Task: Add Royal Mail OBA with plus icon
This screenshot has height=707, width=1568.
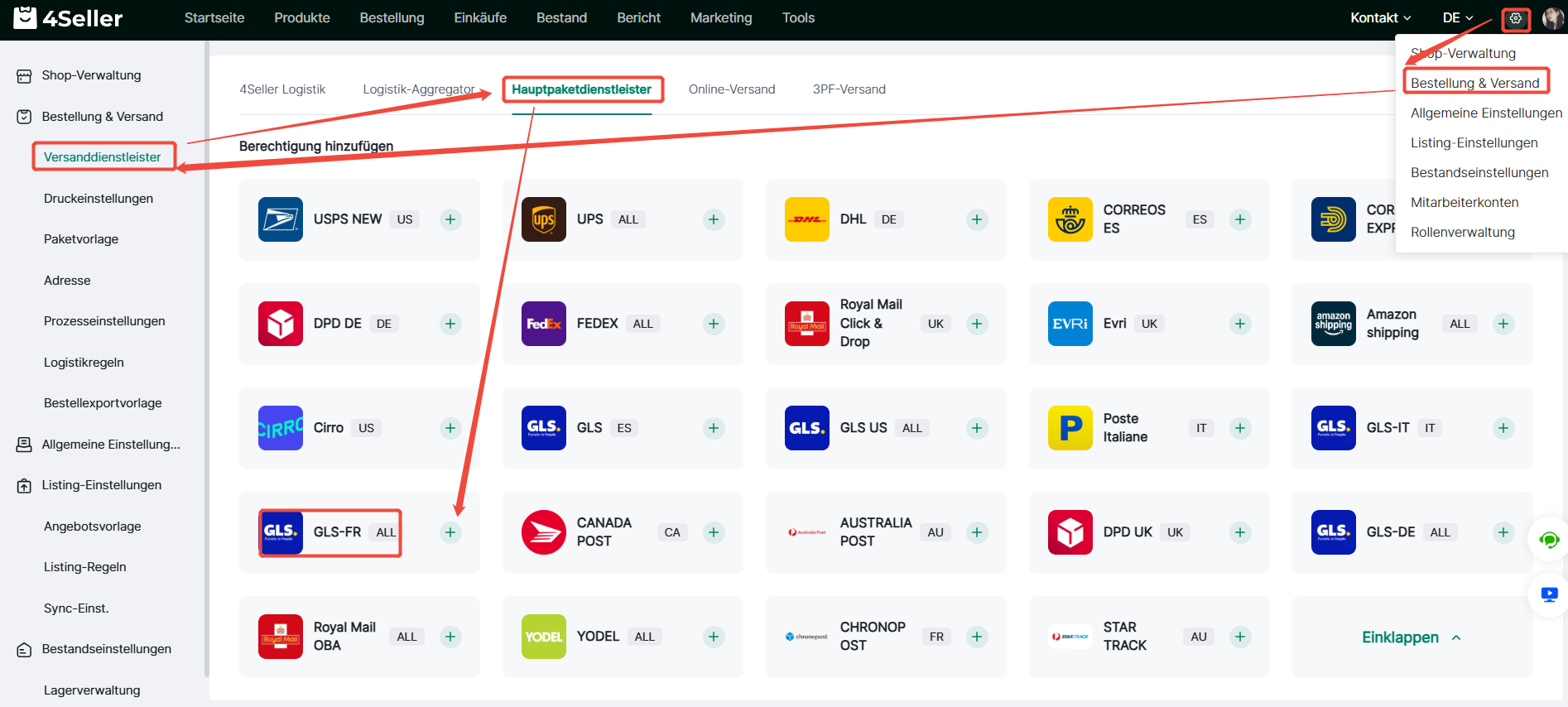Action: (x=450, y=637)
